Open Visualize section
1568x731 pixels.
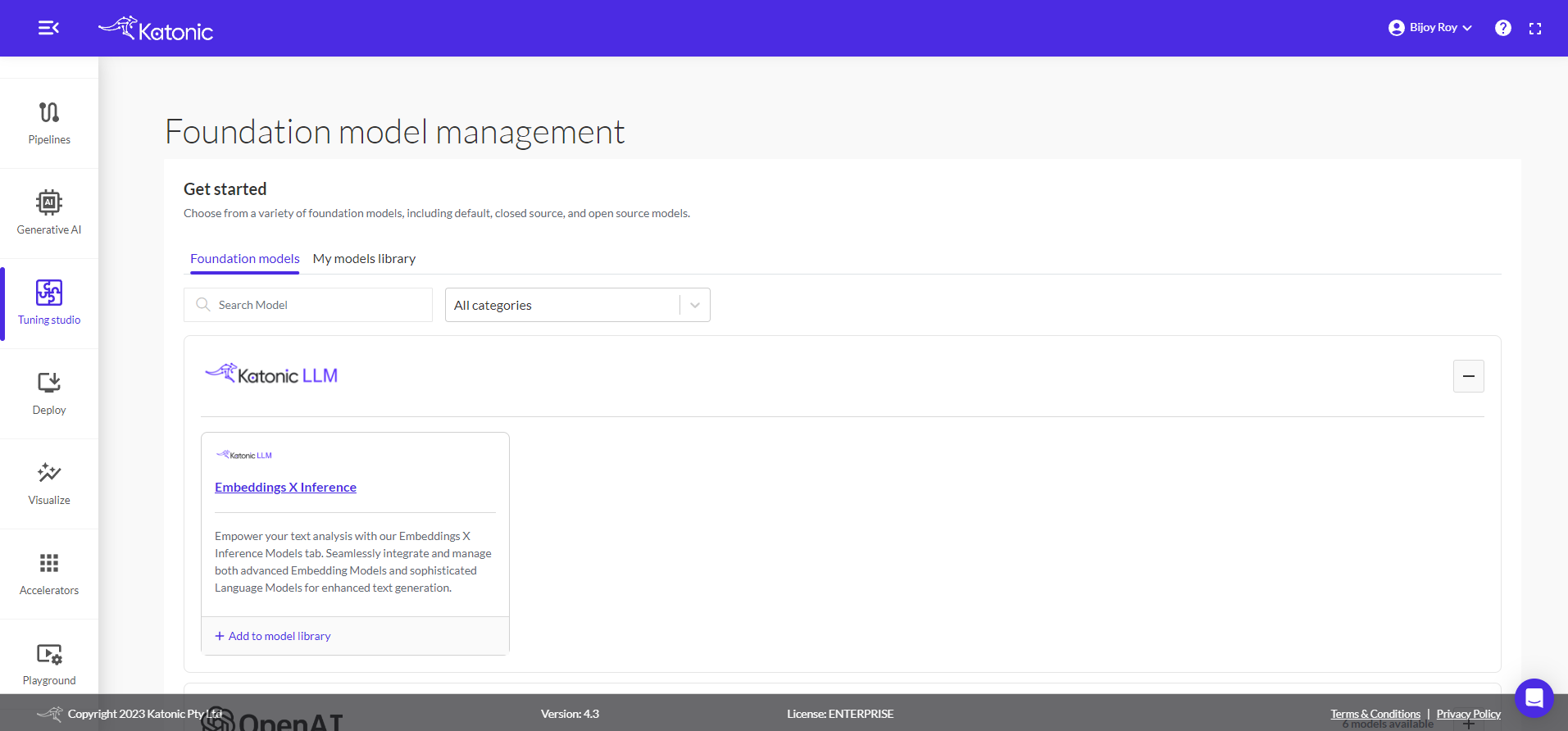(49, 484)
